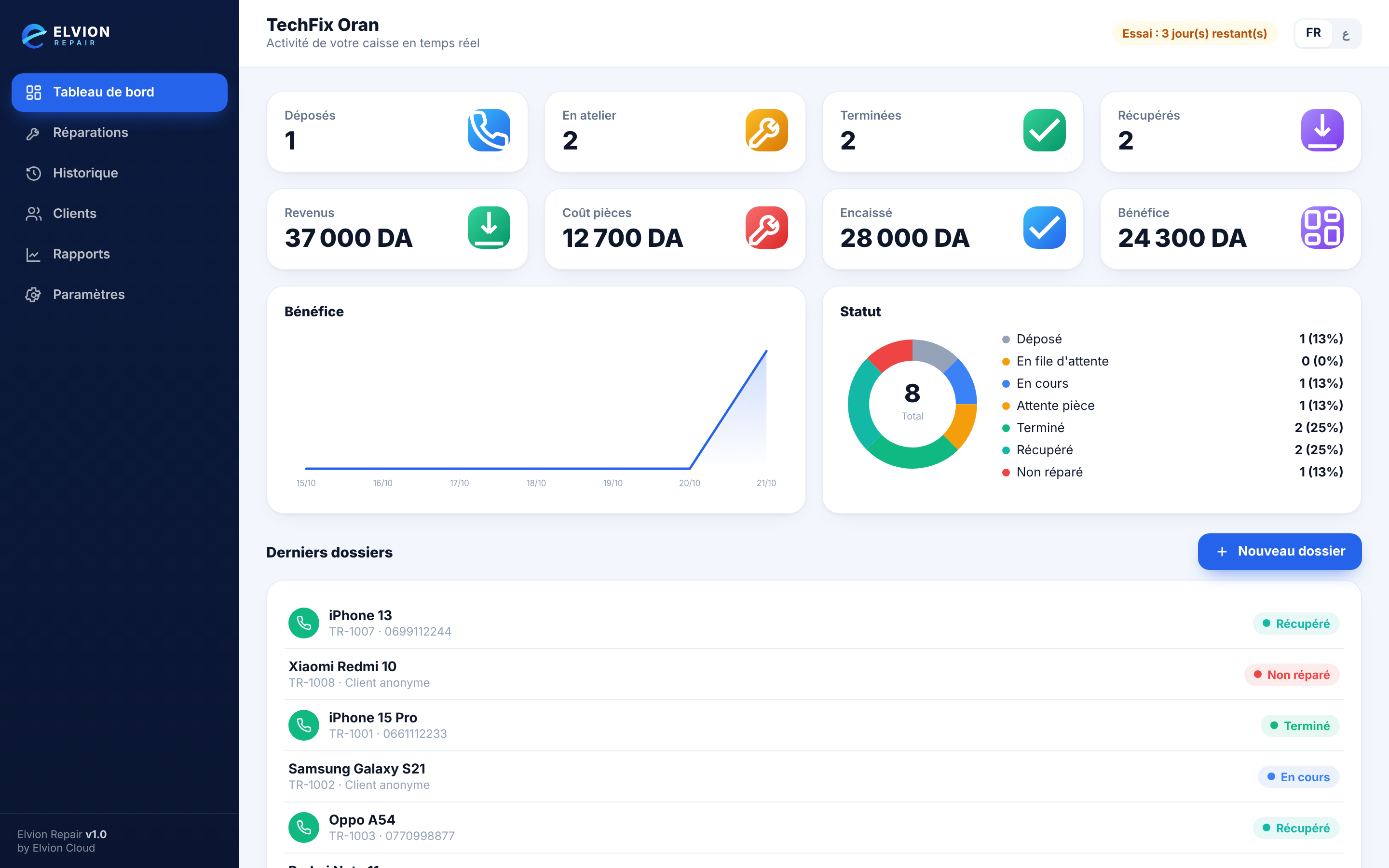Click the trial badge Essai 3 jour(s) restant(s)

(1195, 33)
